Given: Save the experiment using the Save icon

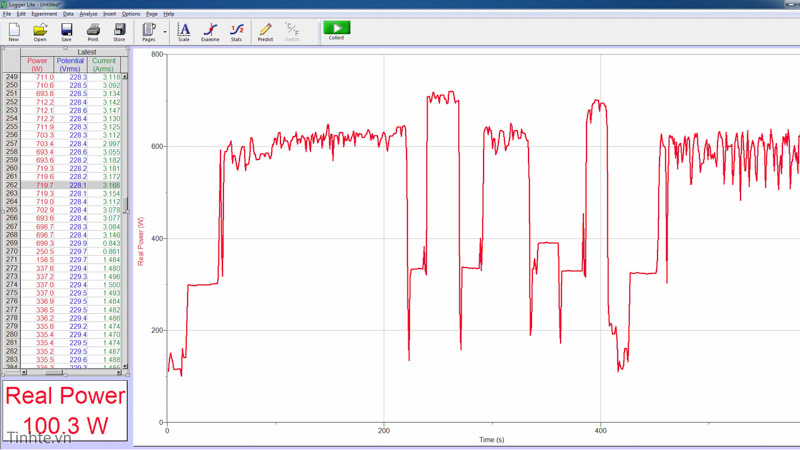Looking at the screenshot, I should (66, 31).
